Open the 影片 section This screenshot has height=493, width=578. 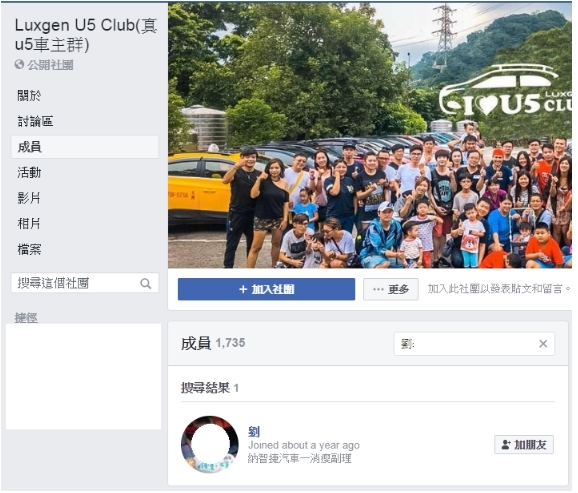coord(29,198)
